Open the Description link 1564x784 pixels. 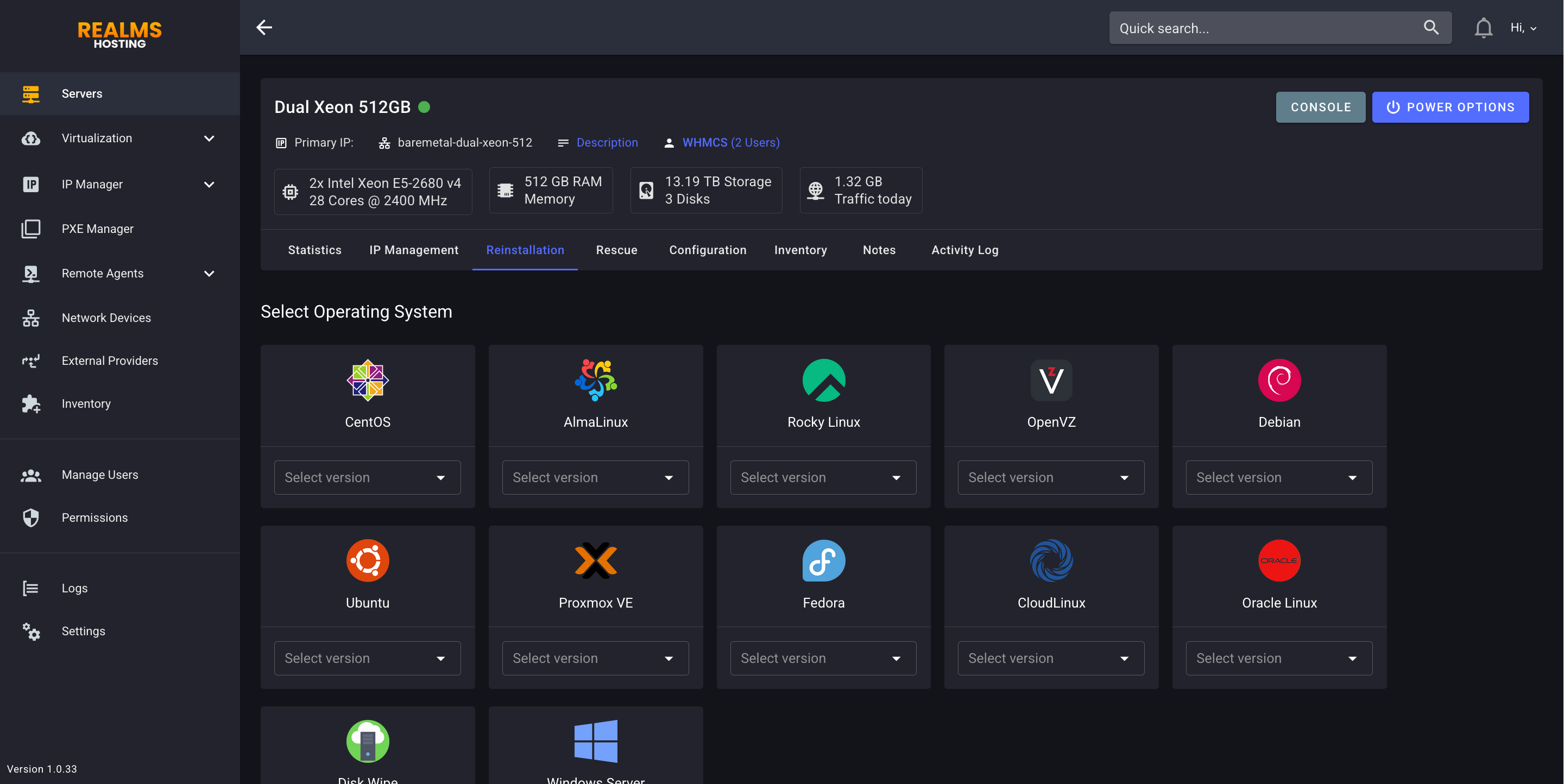pyautogui.click(x=607, y=143)
